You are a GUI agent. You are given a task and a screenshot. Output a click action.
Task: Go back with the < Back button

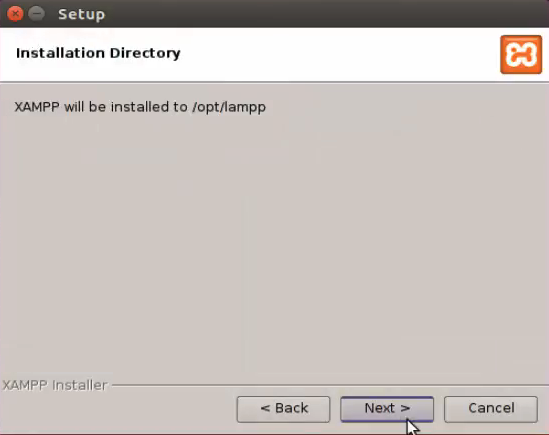283,409
